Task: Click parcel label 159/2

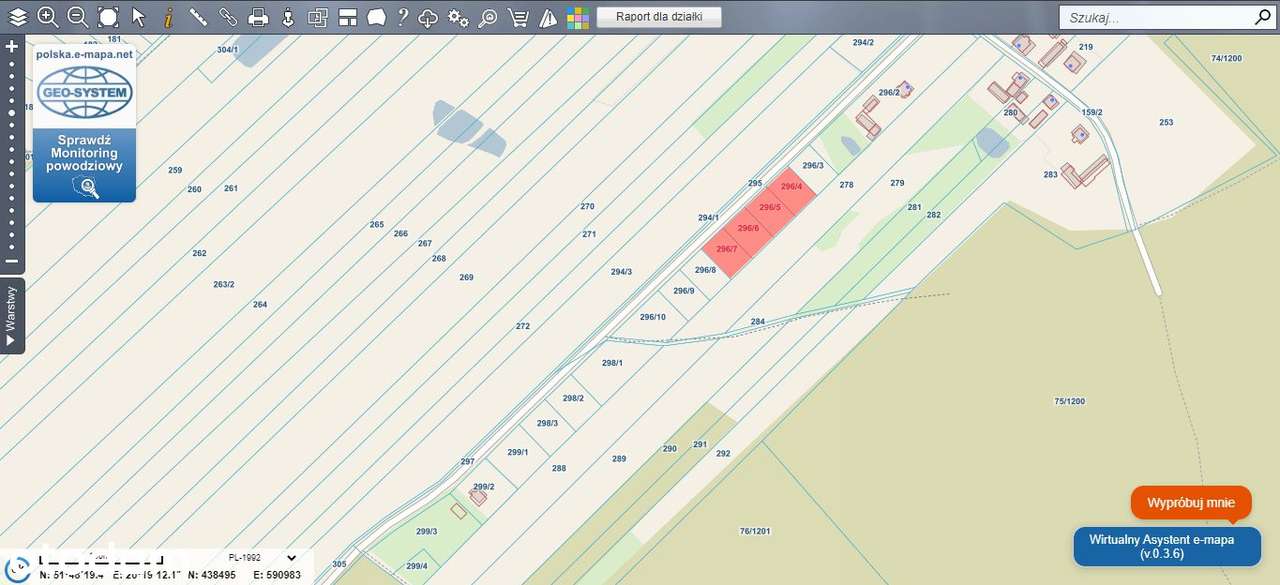Action: point(1092,112)
